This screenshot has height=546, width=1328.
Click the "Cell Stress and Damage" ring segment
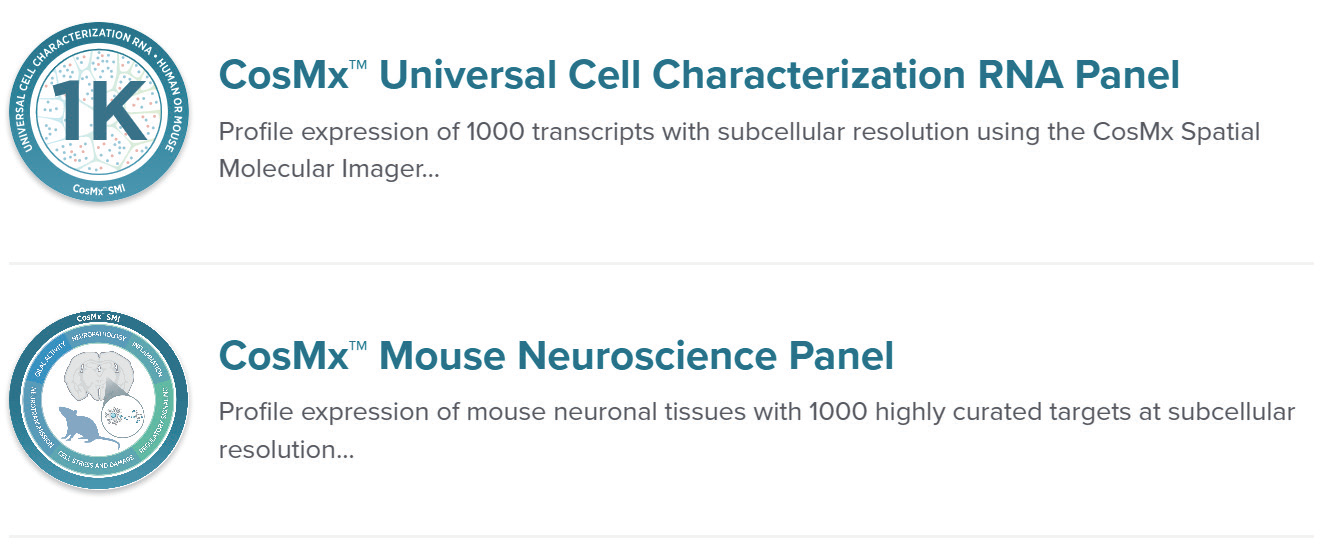tap(96, 462)
